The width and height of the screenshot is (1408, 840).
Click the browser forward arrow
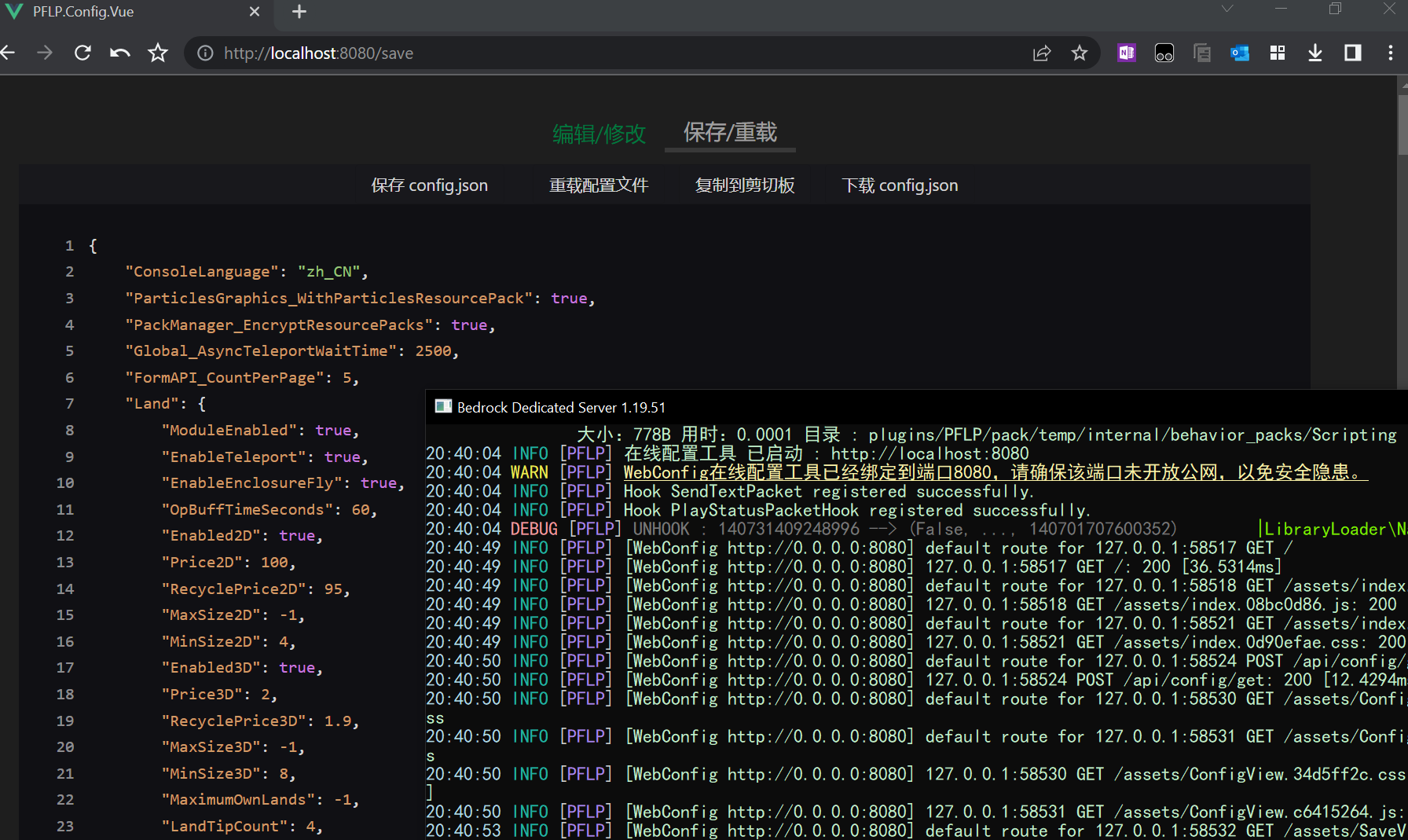pyautogui.click(x=45, y=53)
